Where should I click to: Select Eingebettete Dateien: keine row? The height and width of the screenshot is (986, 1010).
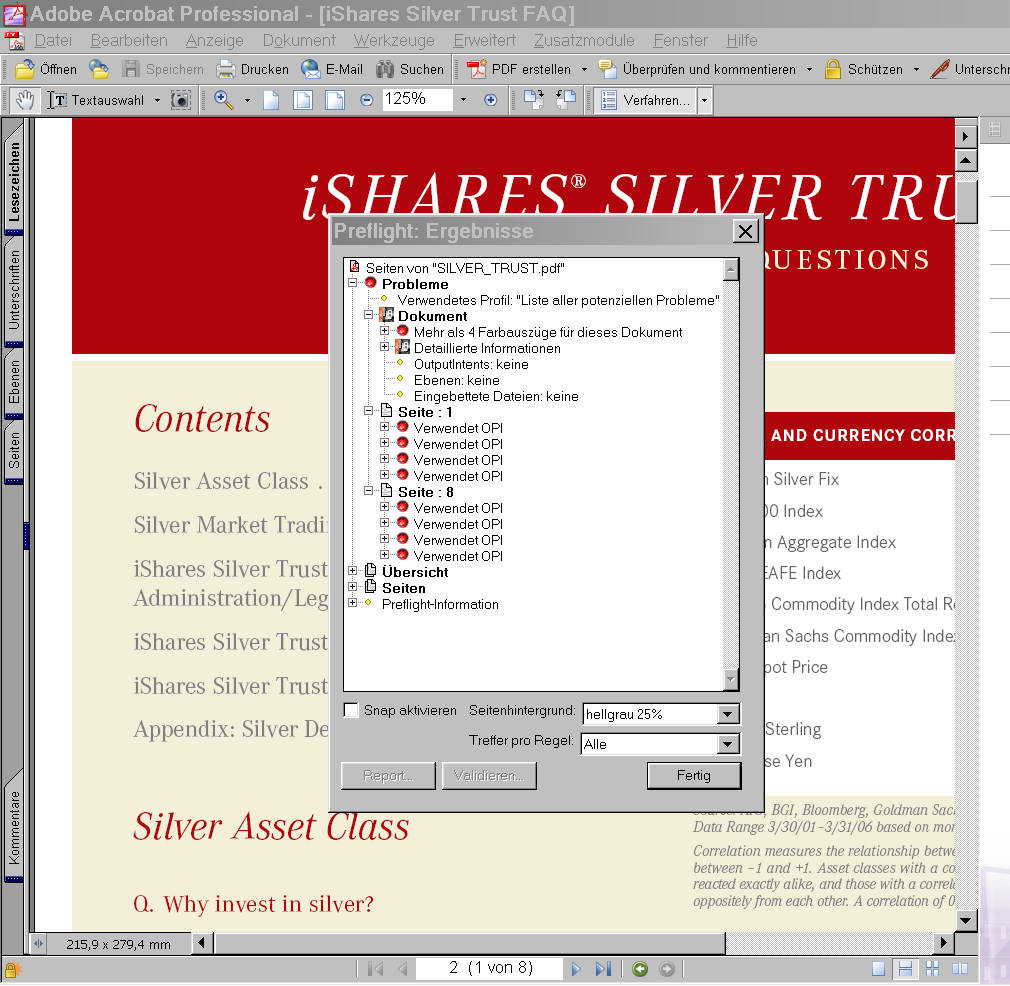pos(495,396)
